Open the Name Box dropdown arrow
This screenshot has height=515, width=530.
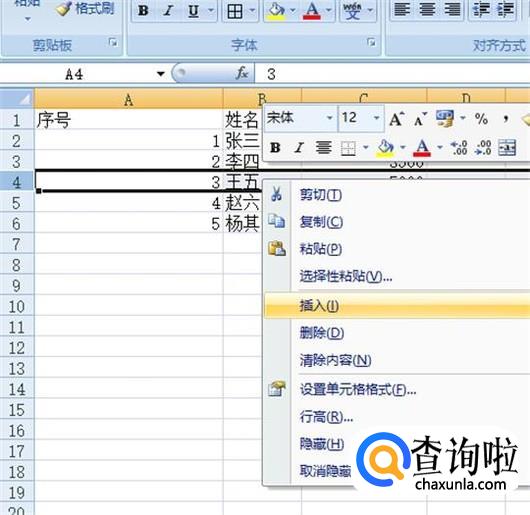pyautogui.click(x=161, y=74)
